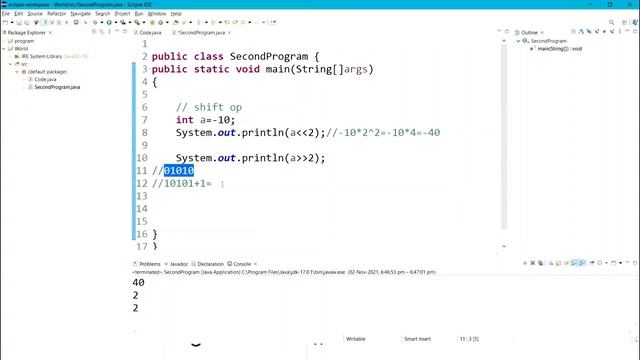Click Link with Editor in Package Explorer
Image resolution: width=640 pixels, height=360 pixels.
[101, 32]
